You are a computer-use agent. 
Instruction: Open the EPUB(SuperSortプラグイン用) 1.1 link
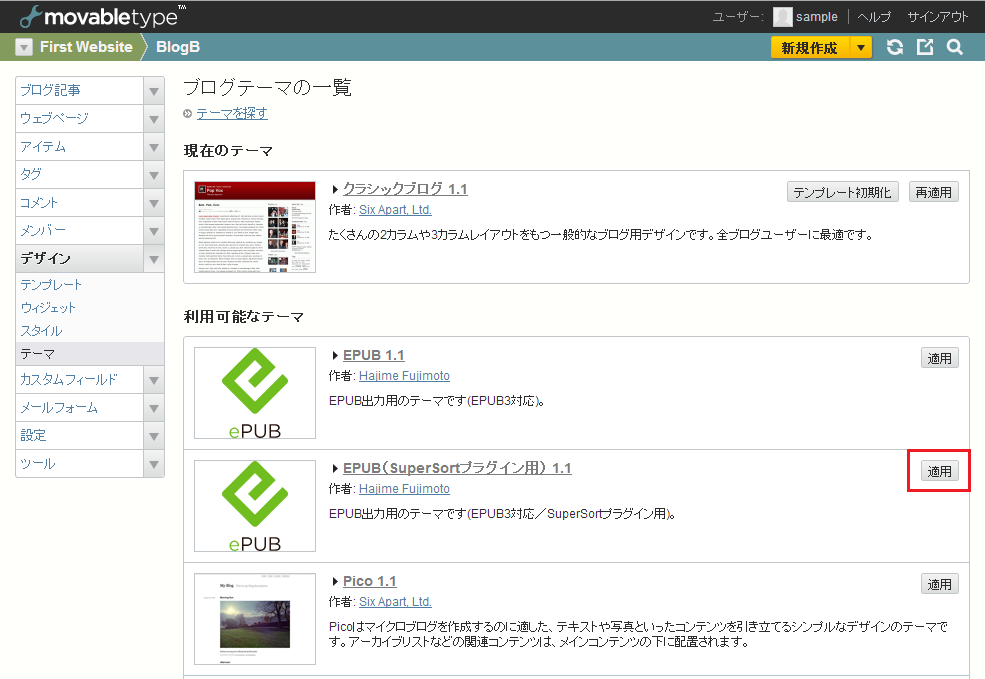(x=457, y=469)
